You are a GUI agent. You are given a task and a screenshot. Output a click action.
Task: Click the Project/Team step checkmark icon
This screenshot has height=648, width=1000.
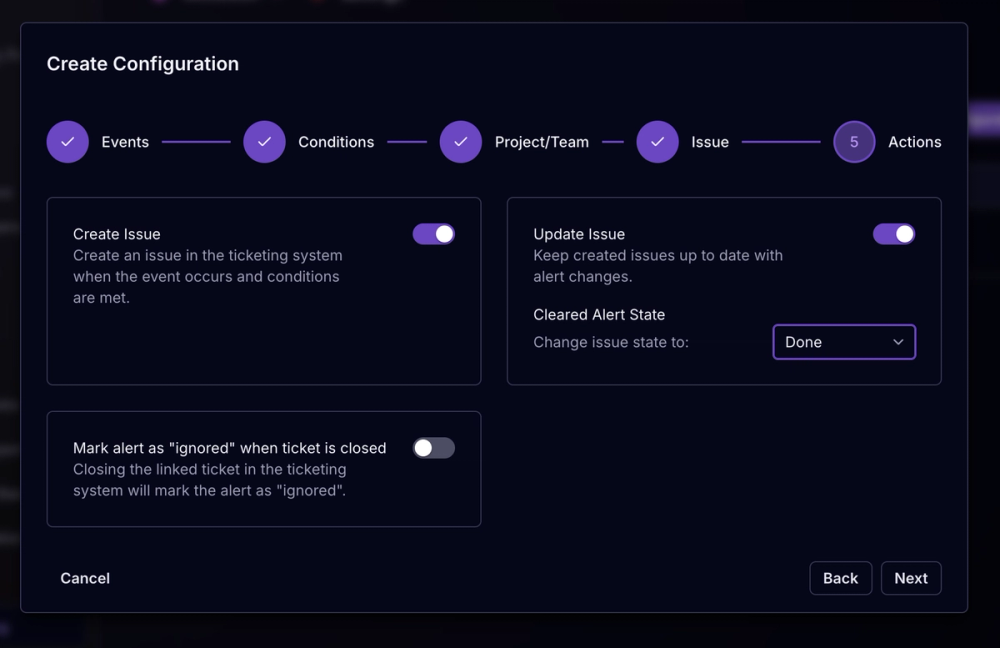tap(461, 142)
